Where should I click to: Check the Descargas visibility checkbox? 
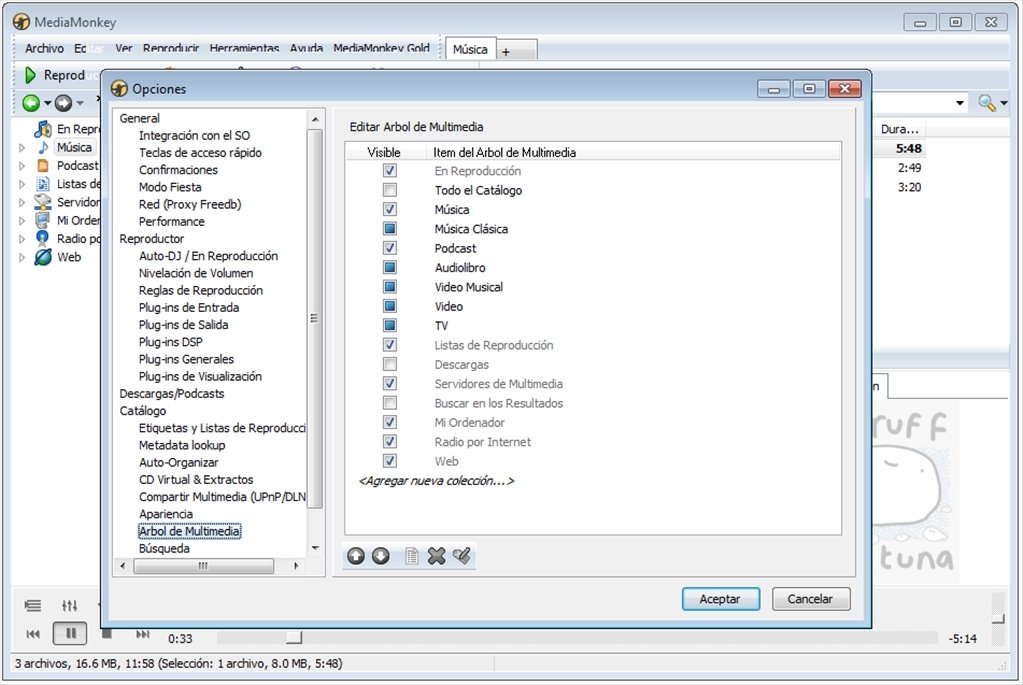click(x=389, y=364)
